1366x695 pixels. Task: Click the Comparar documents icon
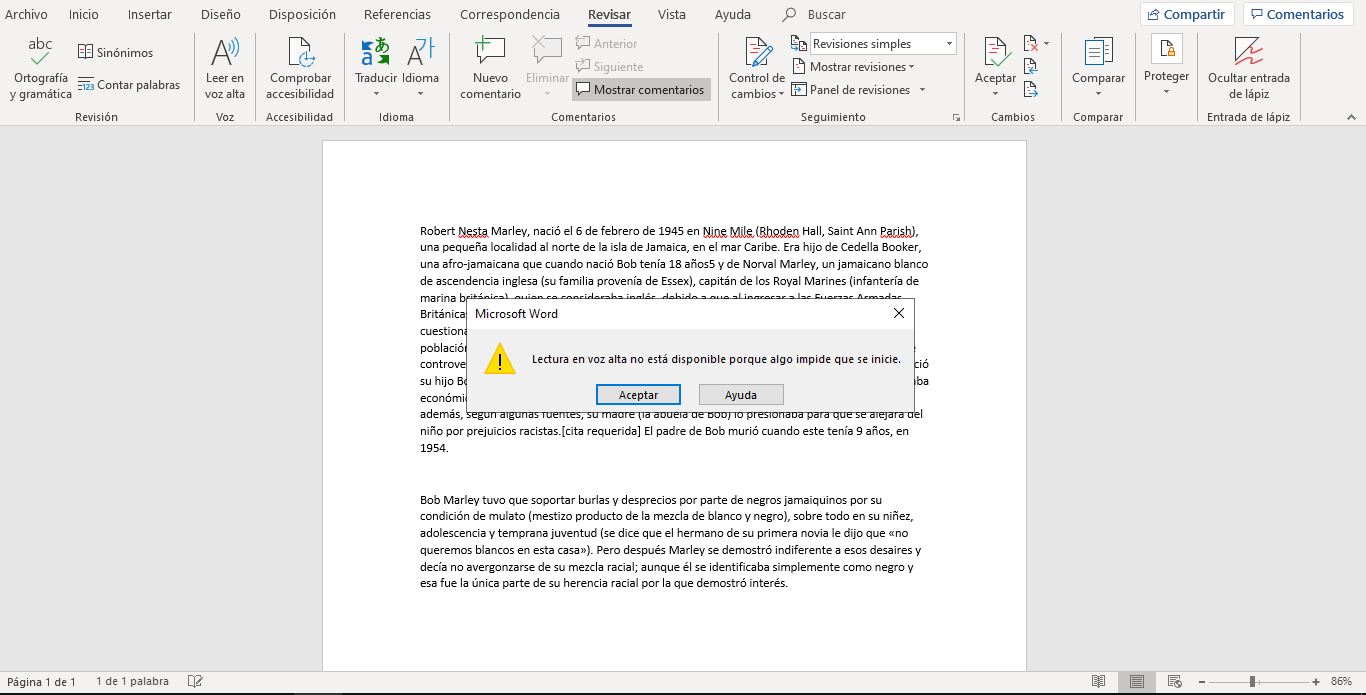click(1098, 52)
